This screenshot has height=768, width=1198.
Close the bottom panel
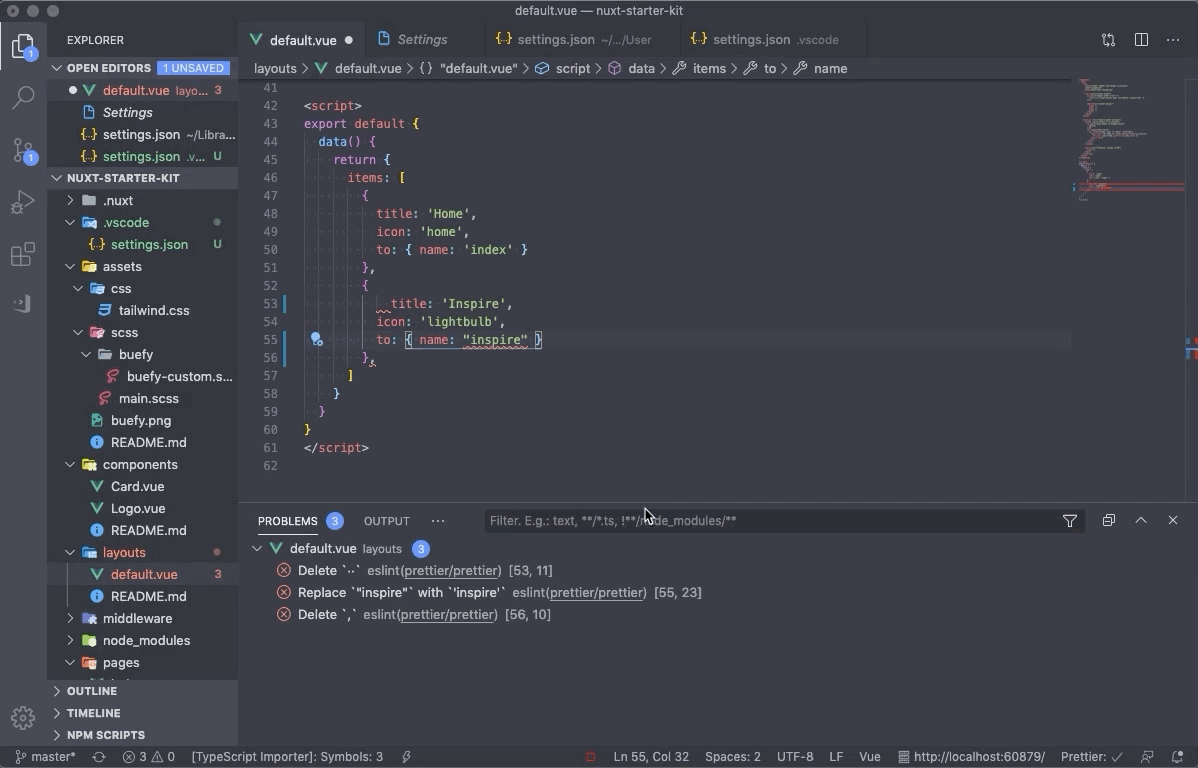pyautogui.click(x=1173, y=520)
